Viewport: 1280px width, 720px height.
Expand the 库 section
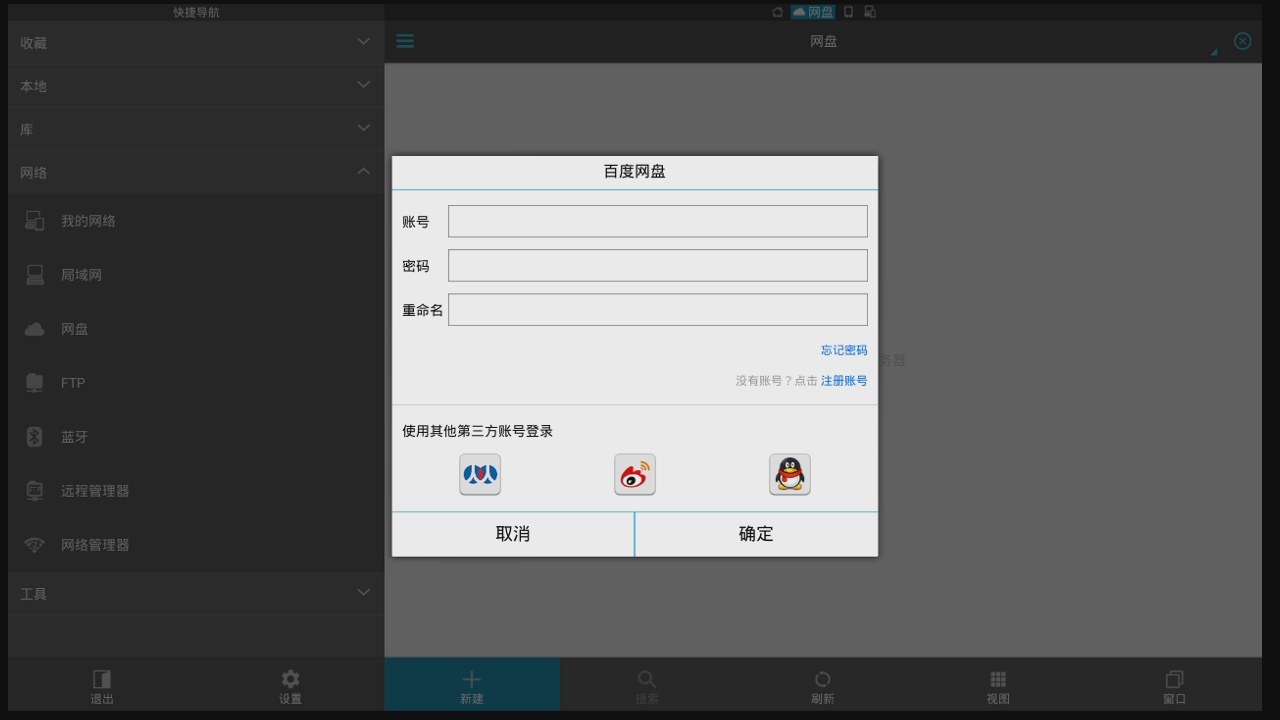point(196,129)
